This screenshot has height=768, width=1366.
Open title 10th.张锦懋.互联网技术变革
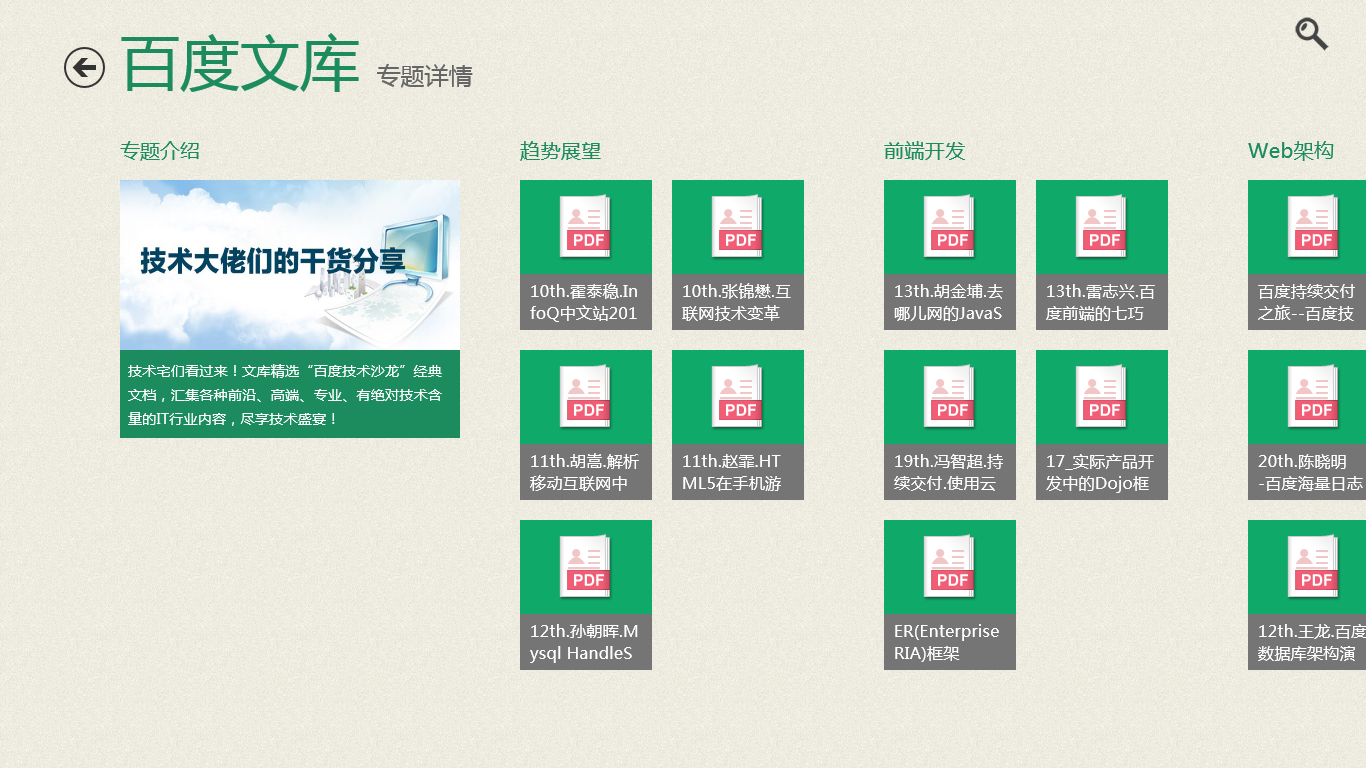coord(738,302)
